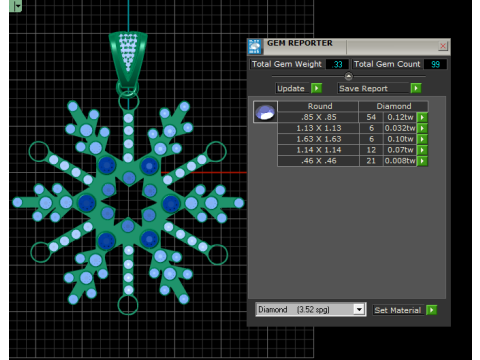Click the count cell showing 12
480x360 pixels.
pos(371,150)
